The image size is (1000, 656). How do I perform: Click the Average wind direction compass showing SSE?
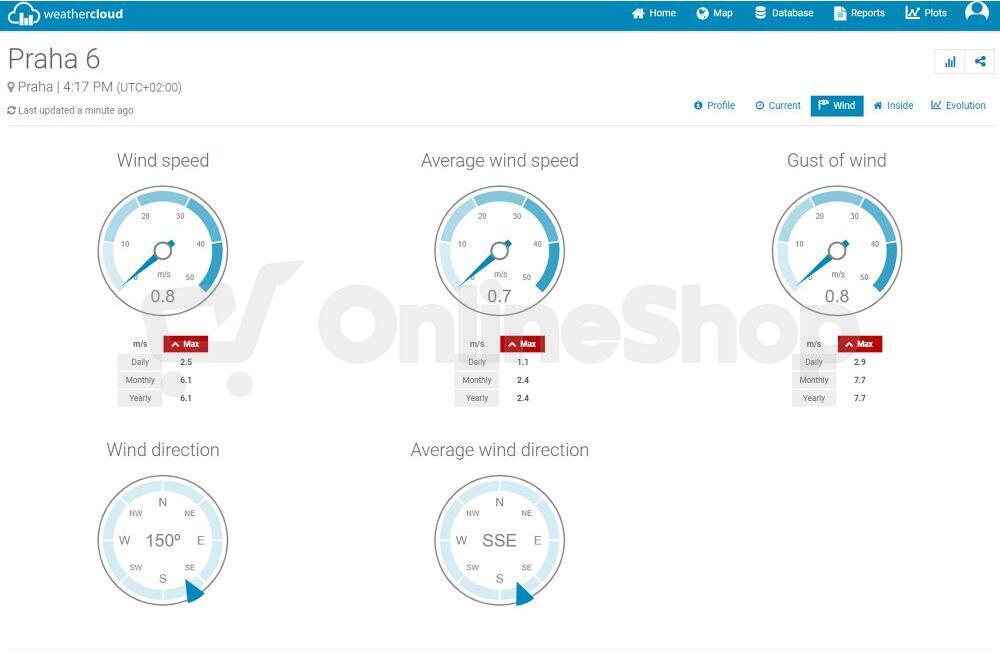point(499,540)
